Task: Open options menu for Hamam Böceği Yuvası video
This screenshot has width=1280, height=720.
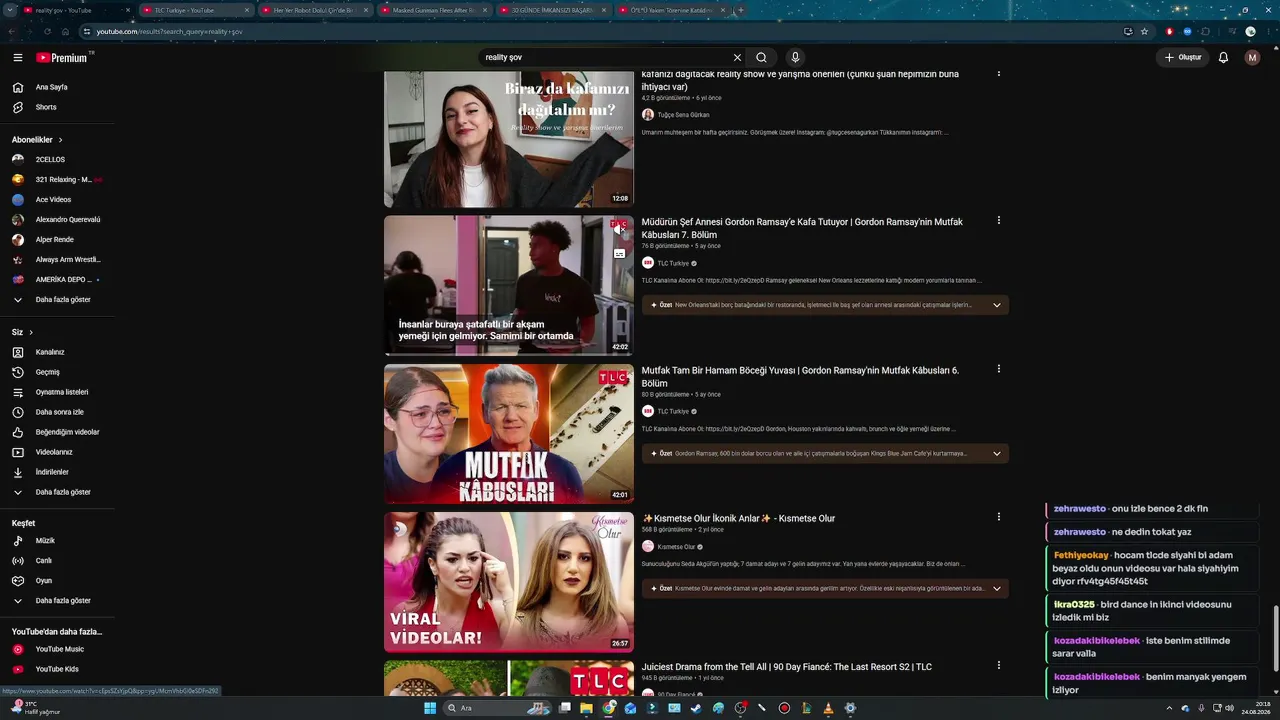Action: (x=998, y=369)
